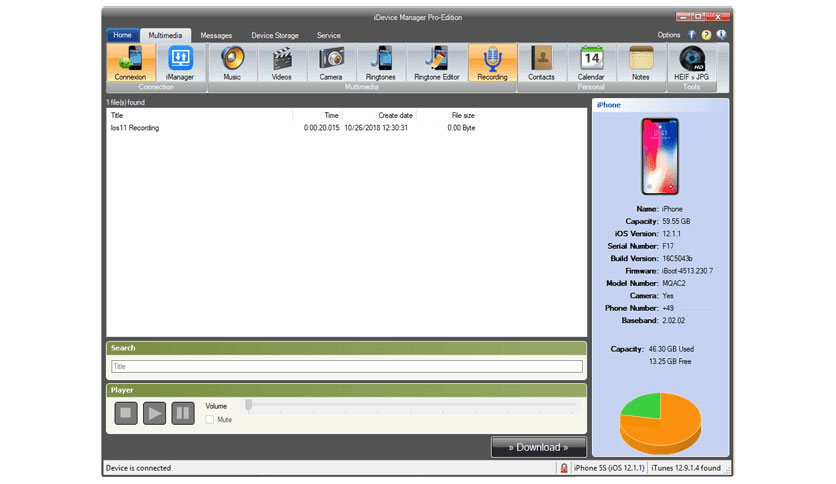Click the 13.25 GB Free text
This screenshot has height=484, width=836.
pyautogui.click(x=670, y=361)
